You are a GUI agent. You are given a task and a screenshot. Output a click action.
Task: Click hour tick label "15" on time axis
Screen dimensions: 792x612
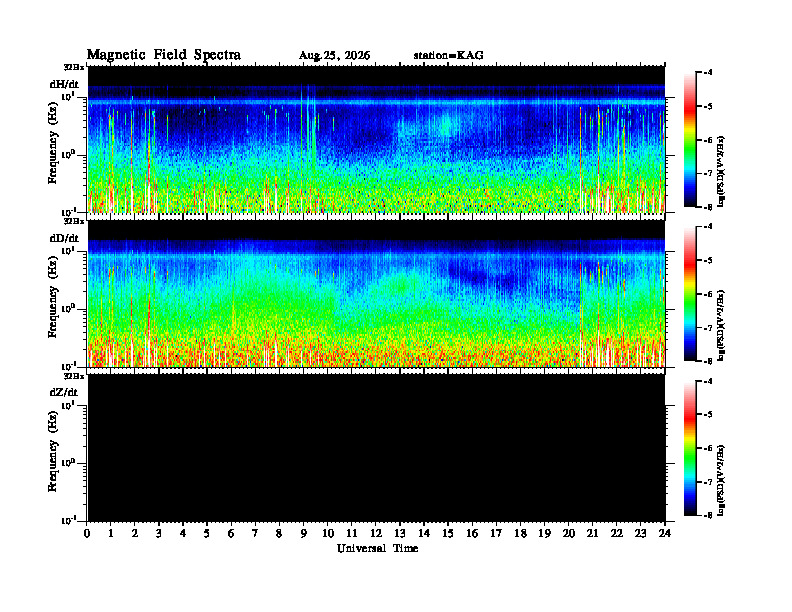pyautogui.click(x=448, y=533)
